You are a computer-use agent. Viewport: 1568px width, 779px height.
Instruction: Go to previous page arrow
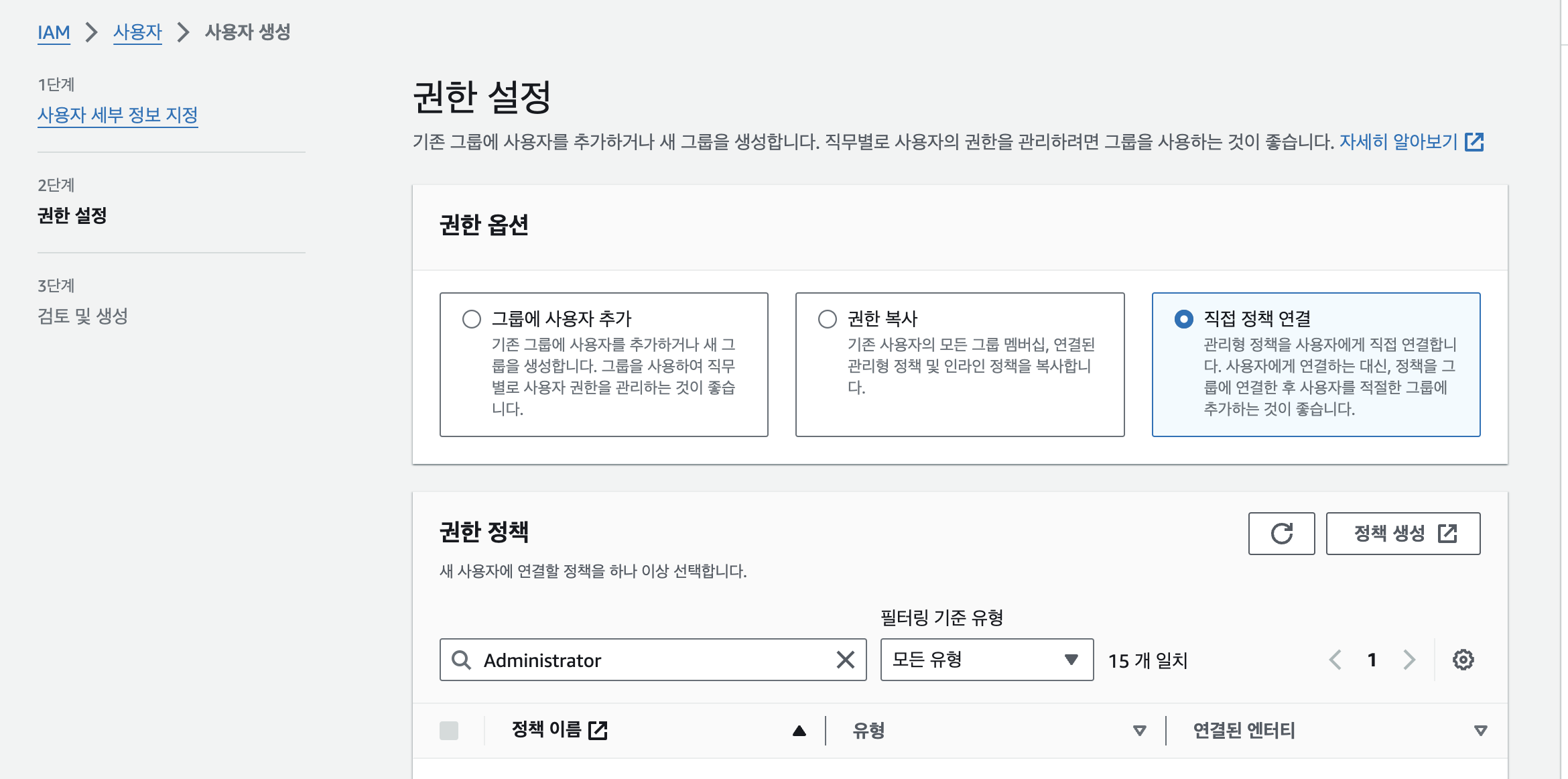(1335, 660)
